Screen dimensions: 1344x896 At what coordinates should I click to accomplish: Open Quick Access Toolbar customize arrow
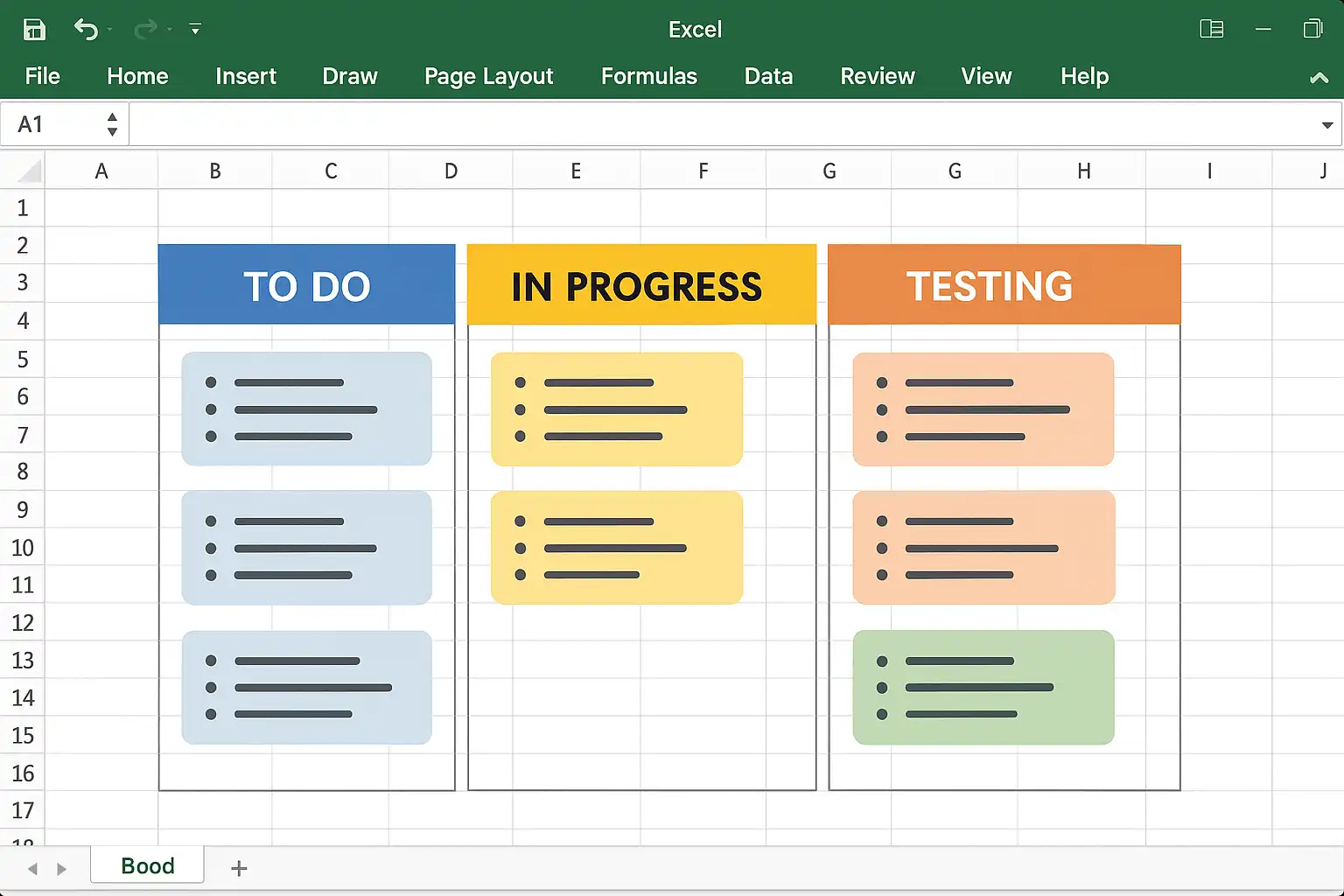point(195,30)
